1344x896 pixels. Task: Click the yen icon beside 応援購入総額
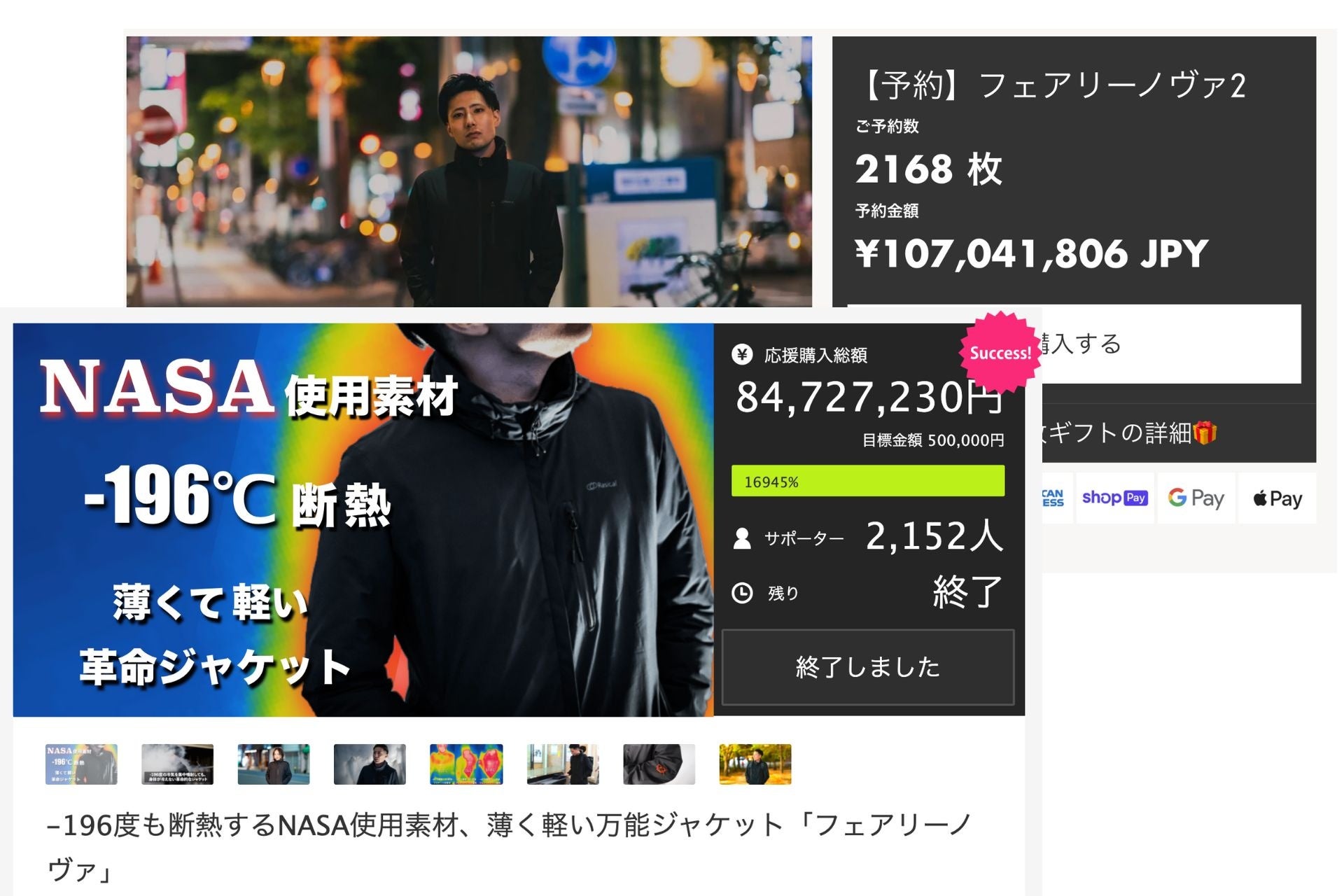[742, 354]
